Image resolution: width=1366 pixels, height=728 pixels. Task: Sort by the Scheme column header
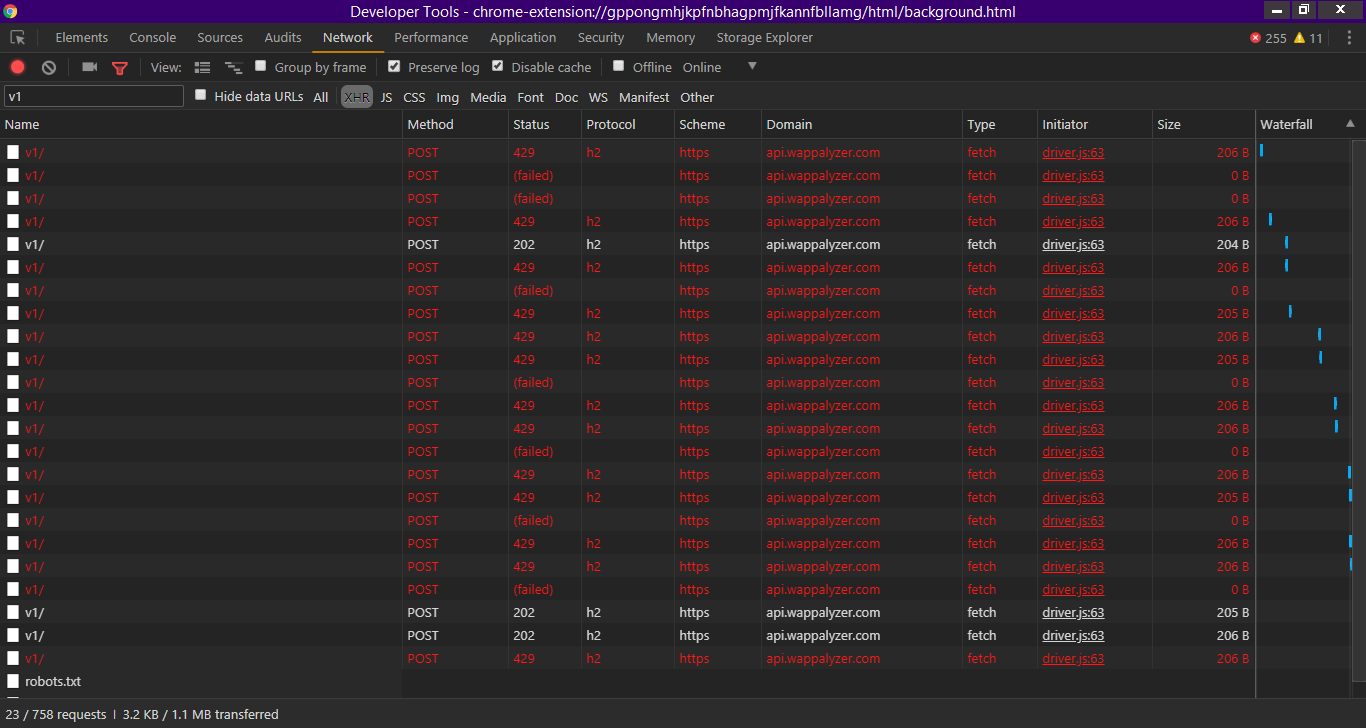(718, 124)
